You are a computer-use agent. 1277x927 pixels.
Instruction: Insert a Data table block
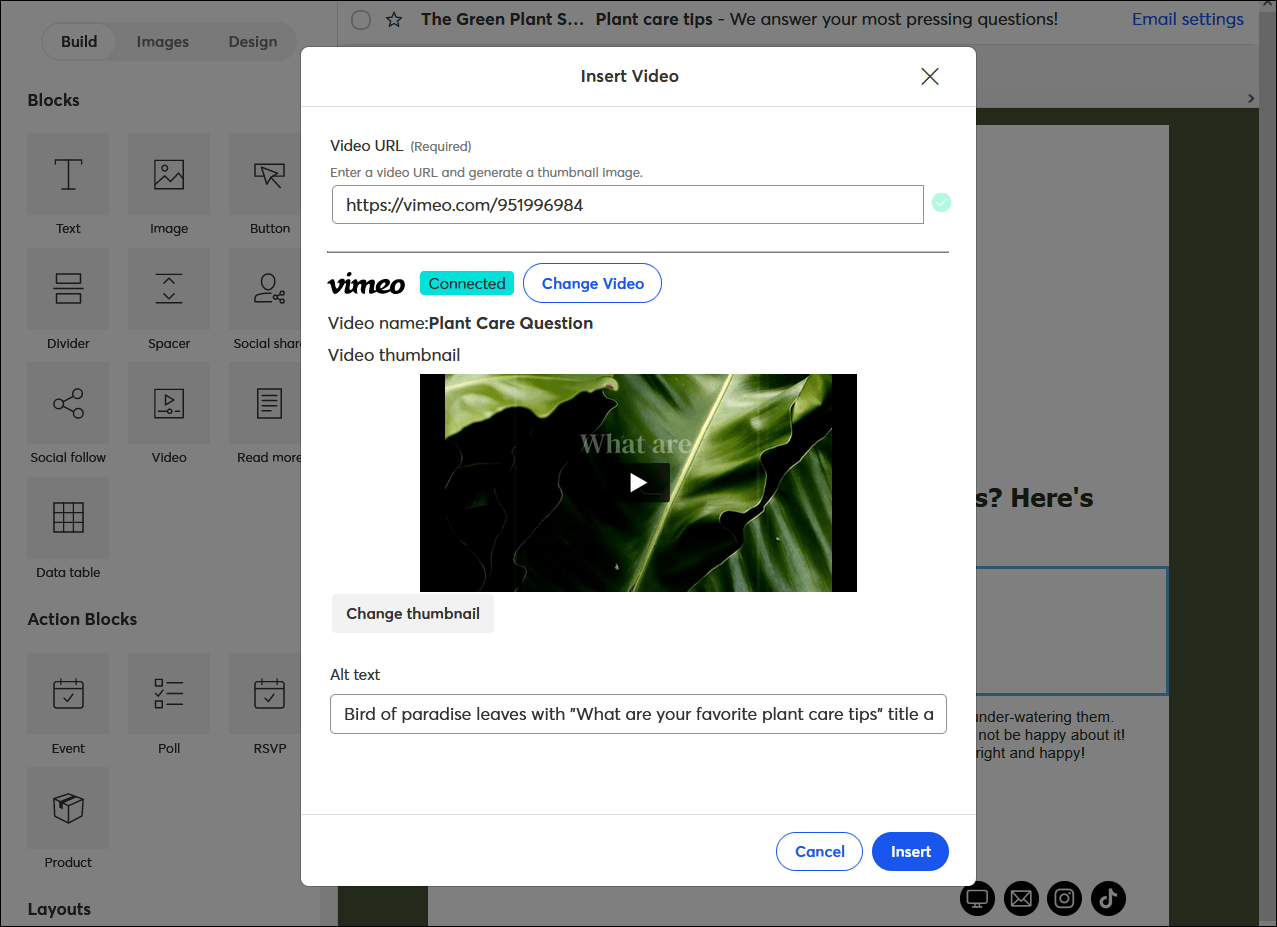tap(67, 518)
